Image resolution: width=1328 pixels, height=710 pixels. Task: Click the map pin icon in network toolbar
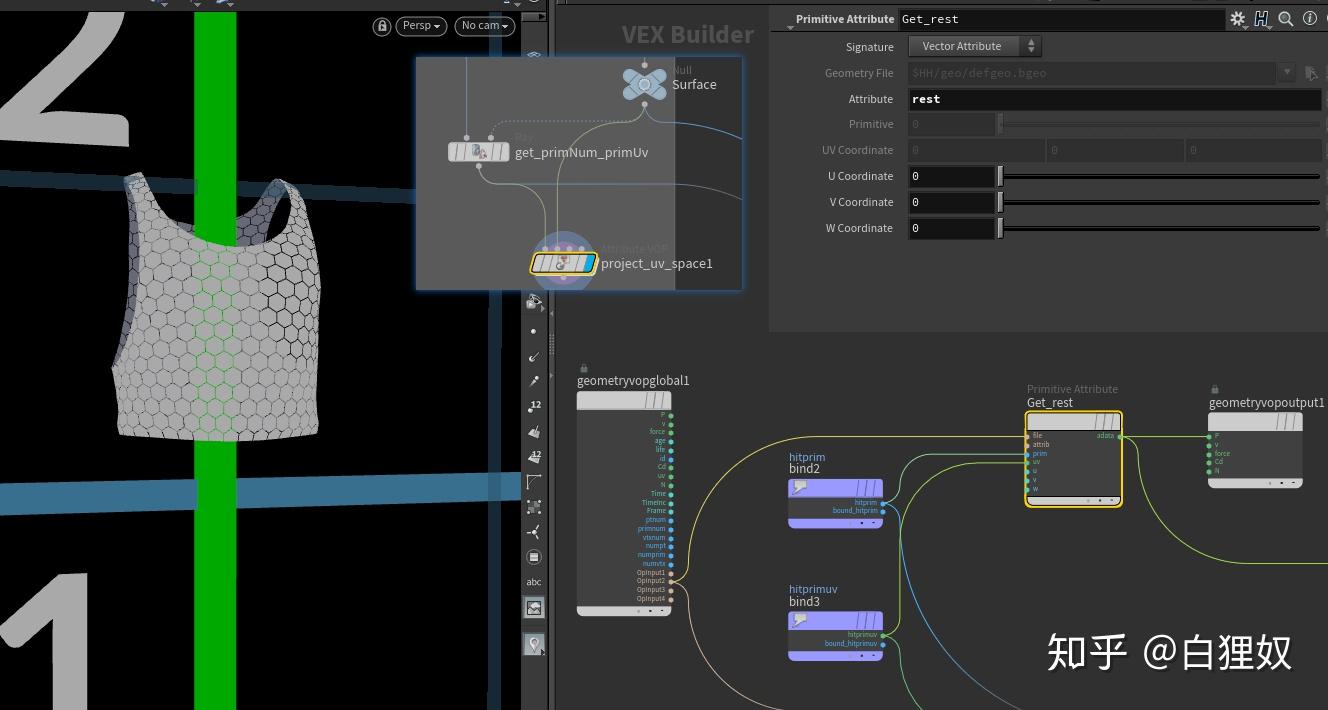[x=534, y=644]
